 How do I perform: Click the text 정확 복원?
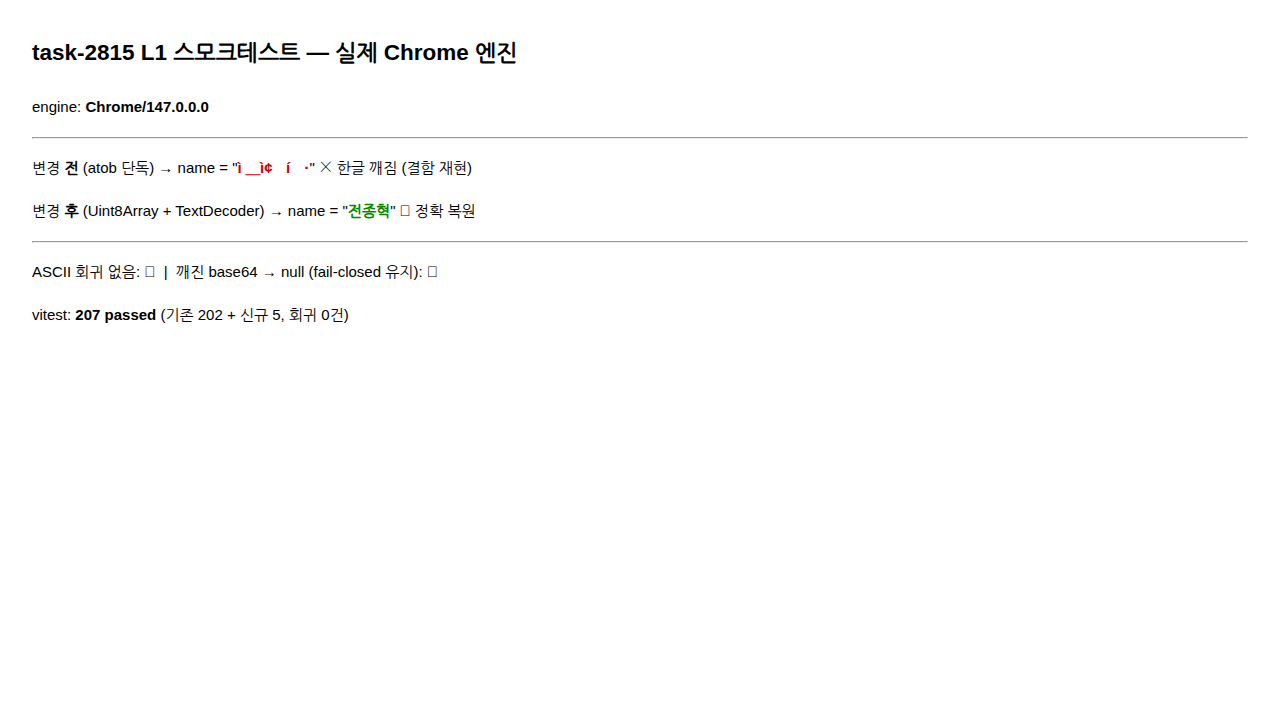click(445, 211)
